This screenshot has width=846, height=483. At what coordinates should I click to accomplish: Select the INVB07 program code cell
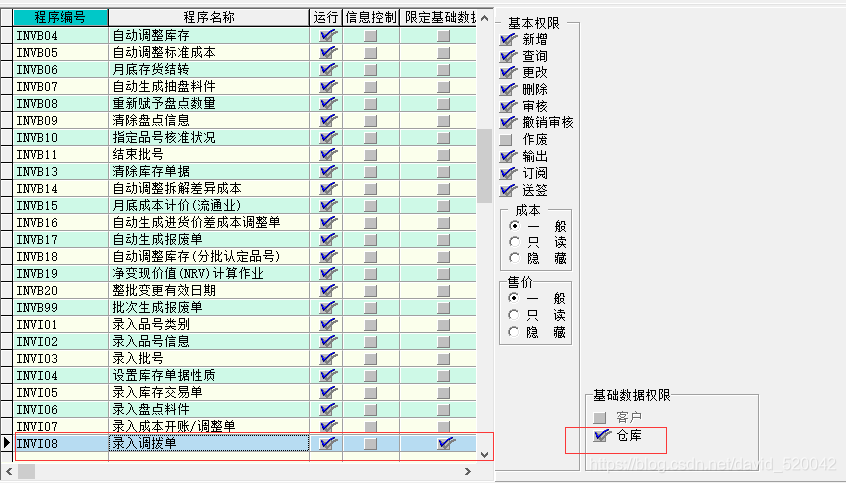click(x=60, y=87)
